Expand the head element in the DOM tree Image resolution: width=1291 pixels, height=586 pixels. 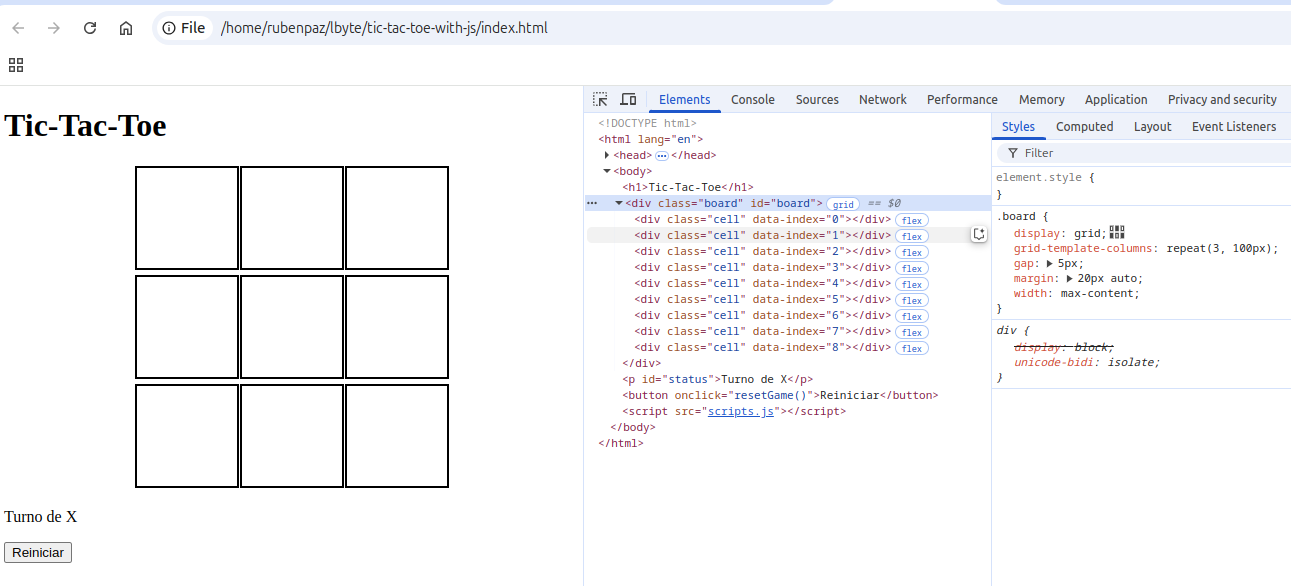607,155
